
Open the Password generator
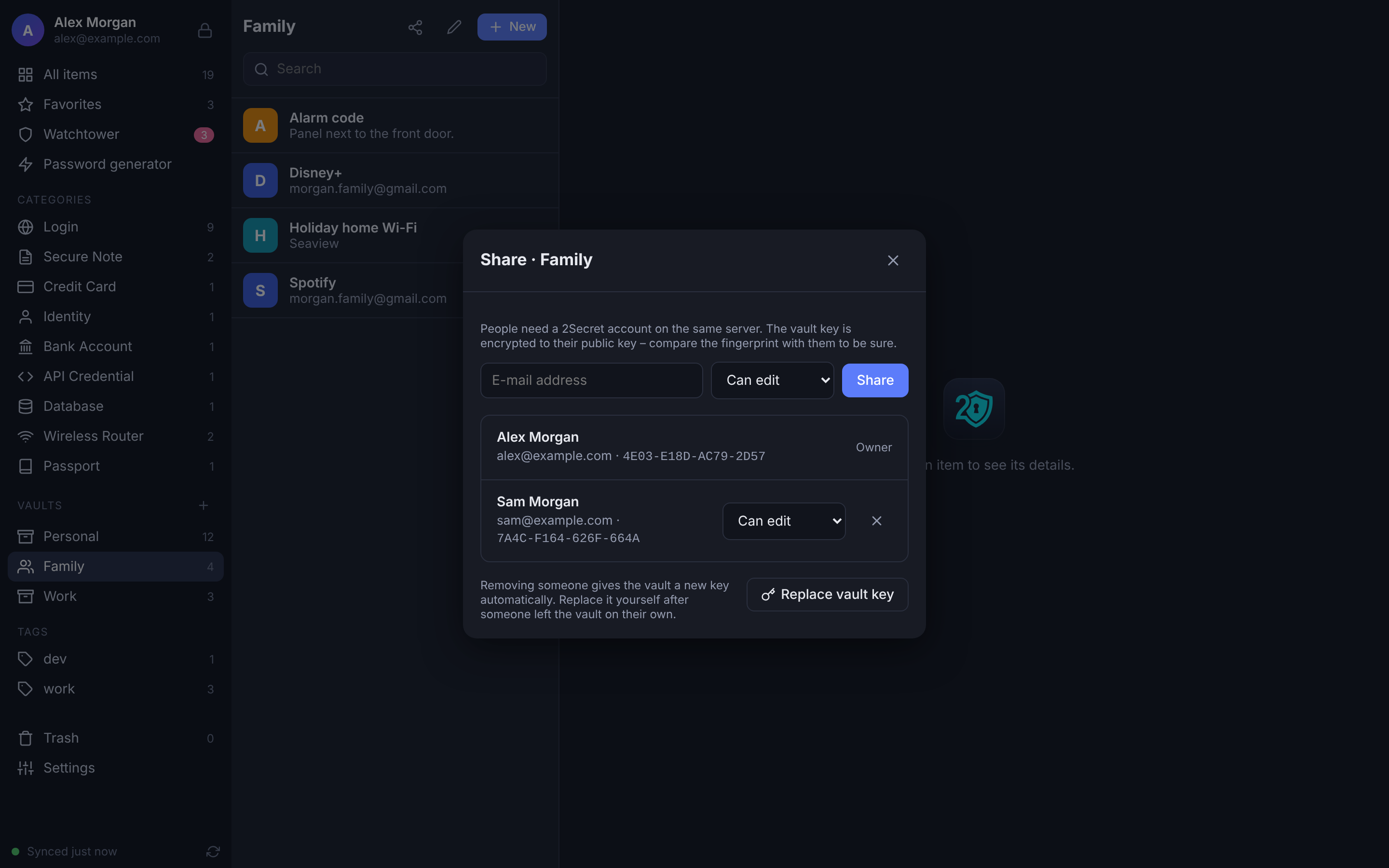pos(115,164)
